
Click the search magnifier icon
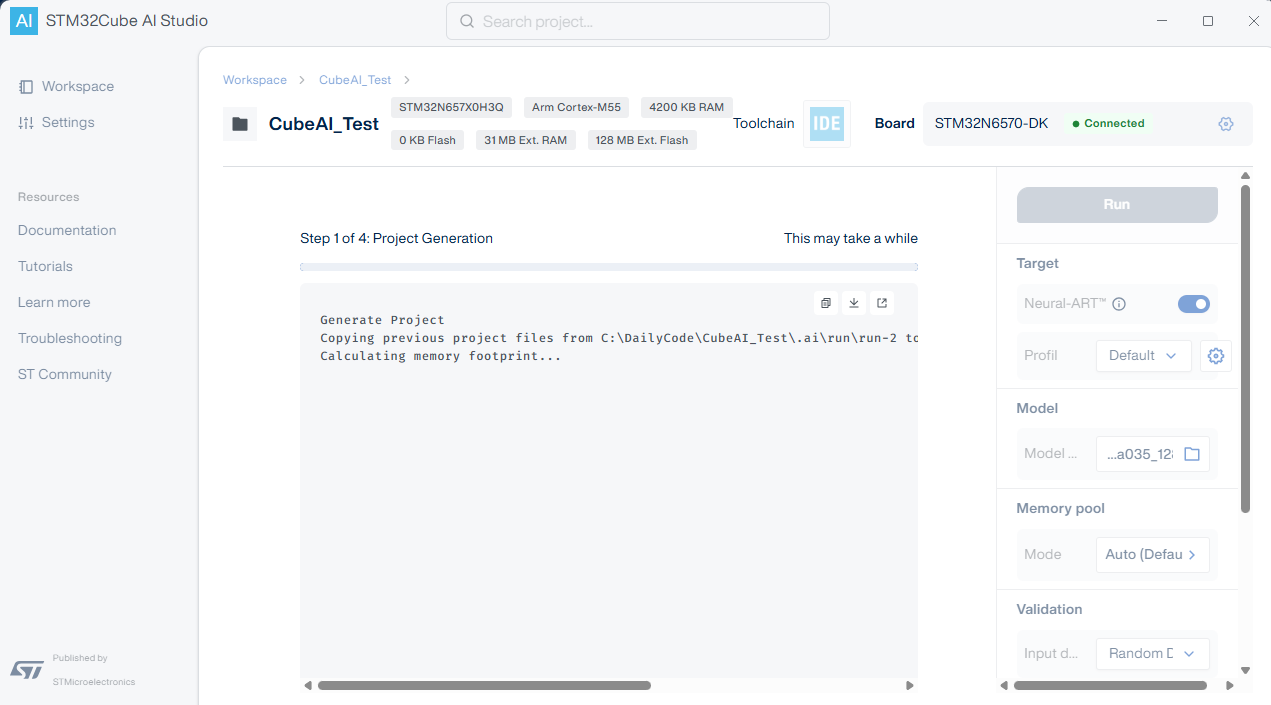click(466, 21)
